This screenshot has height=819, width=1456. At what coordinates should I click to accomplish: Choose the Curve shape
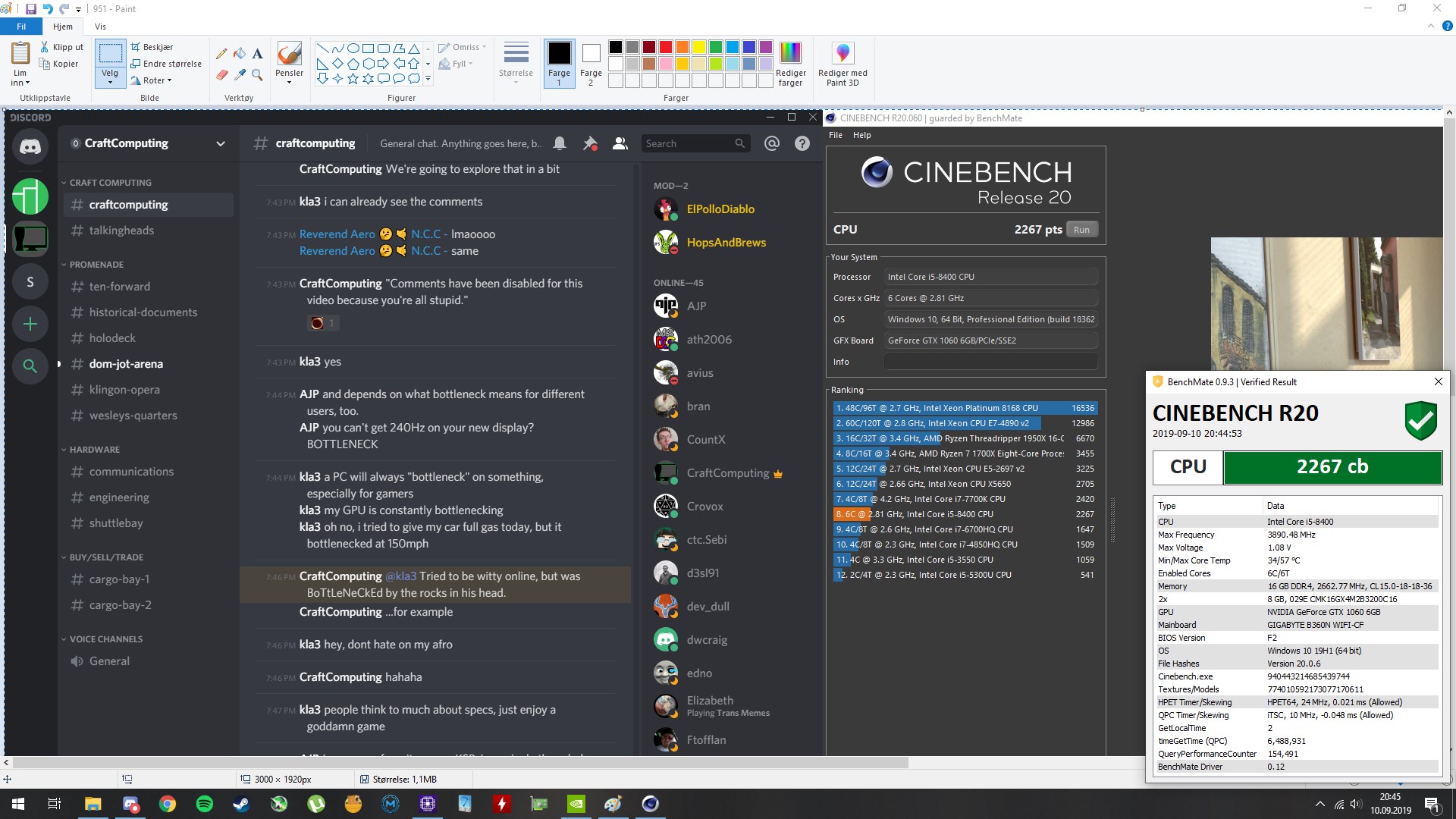coord(337,48)
